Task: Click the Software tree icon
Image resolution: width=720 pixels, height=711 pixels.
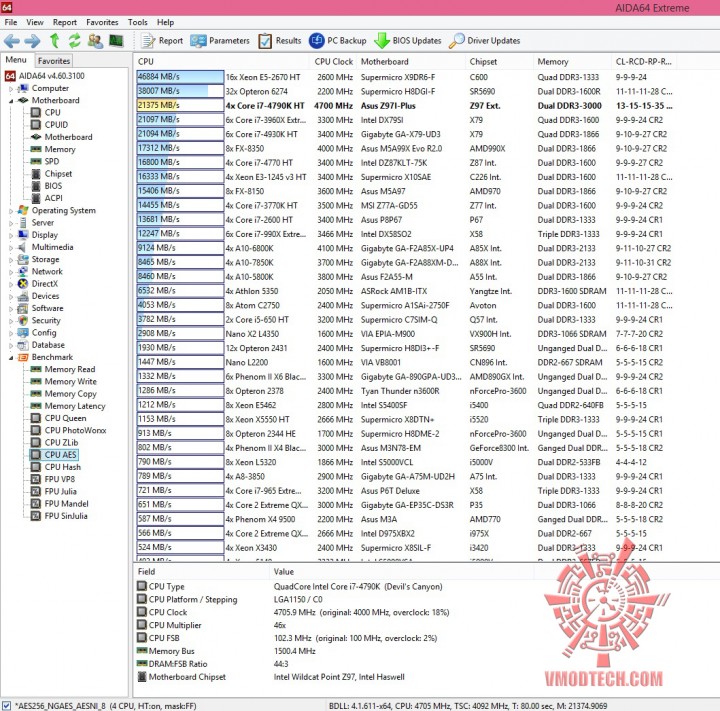Action: click(x=23, y=308)
